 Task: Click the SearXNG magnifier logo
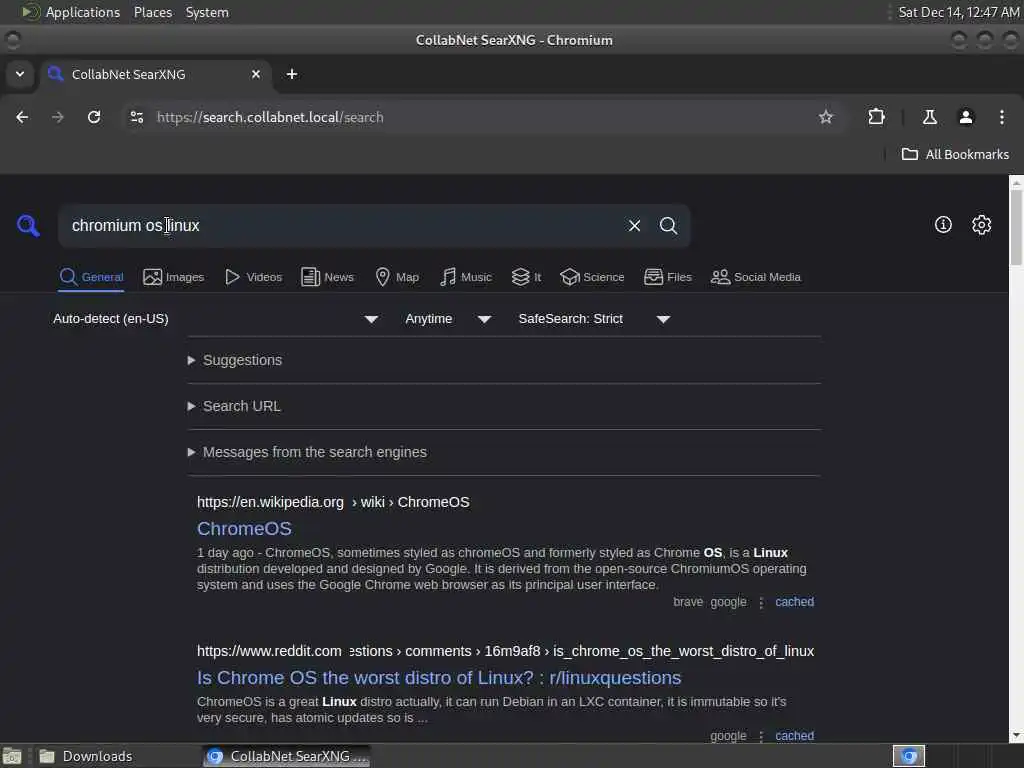coord(28,225)
